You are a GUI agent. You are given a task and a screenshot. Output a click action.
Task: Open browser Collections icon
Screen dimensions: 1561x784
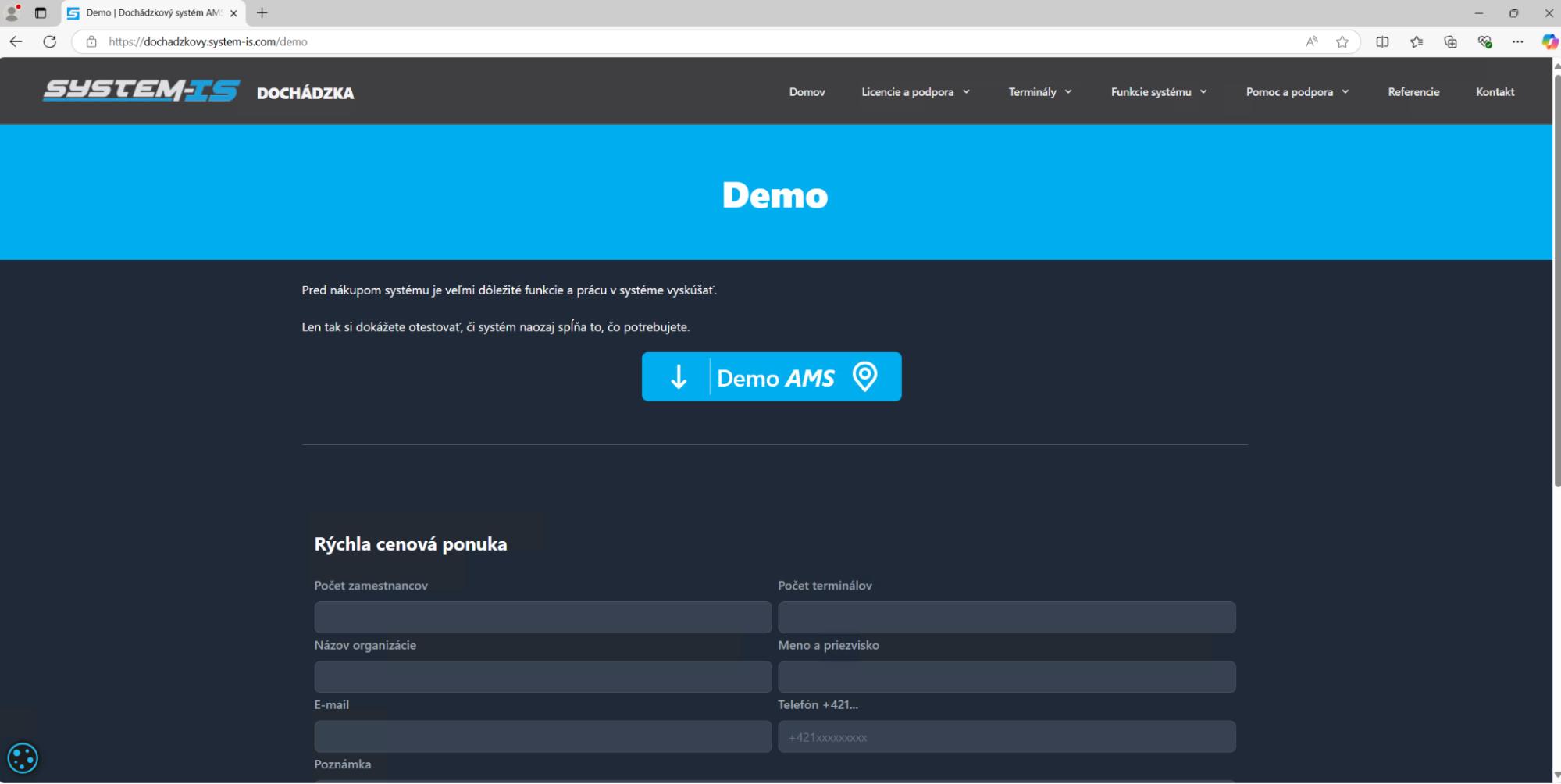click(1450, 42)
